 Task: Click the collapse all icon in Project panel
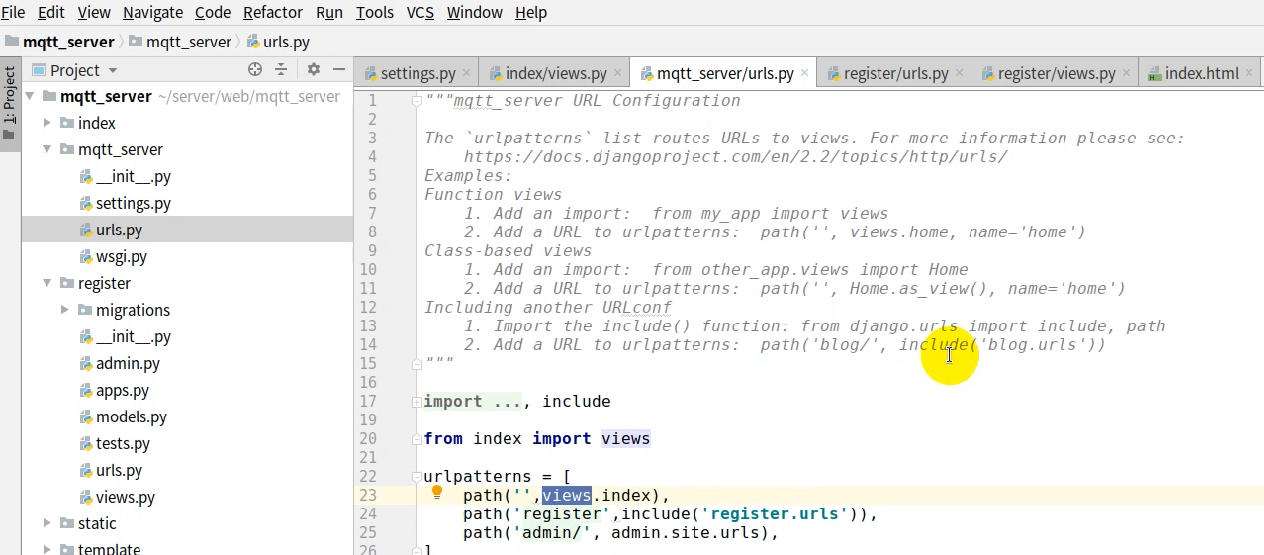pyautogui.click(x=281, y=70)
